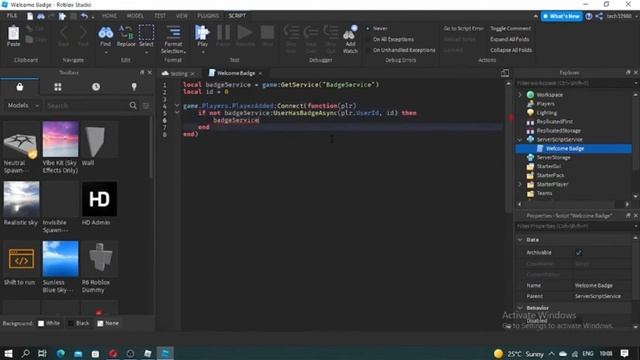Set Toolbox background to None
This screenshot has height=360, width=640.
[x=100, y=323]
